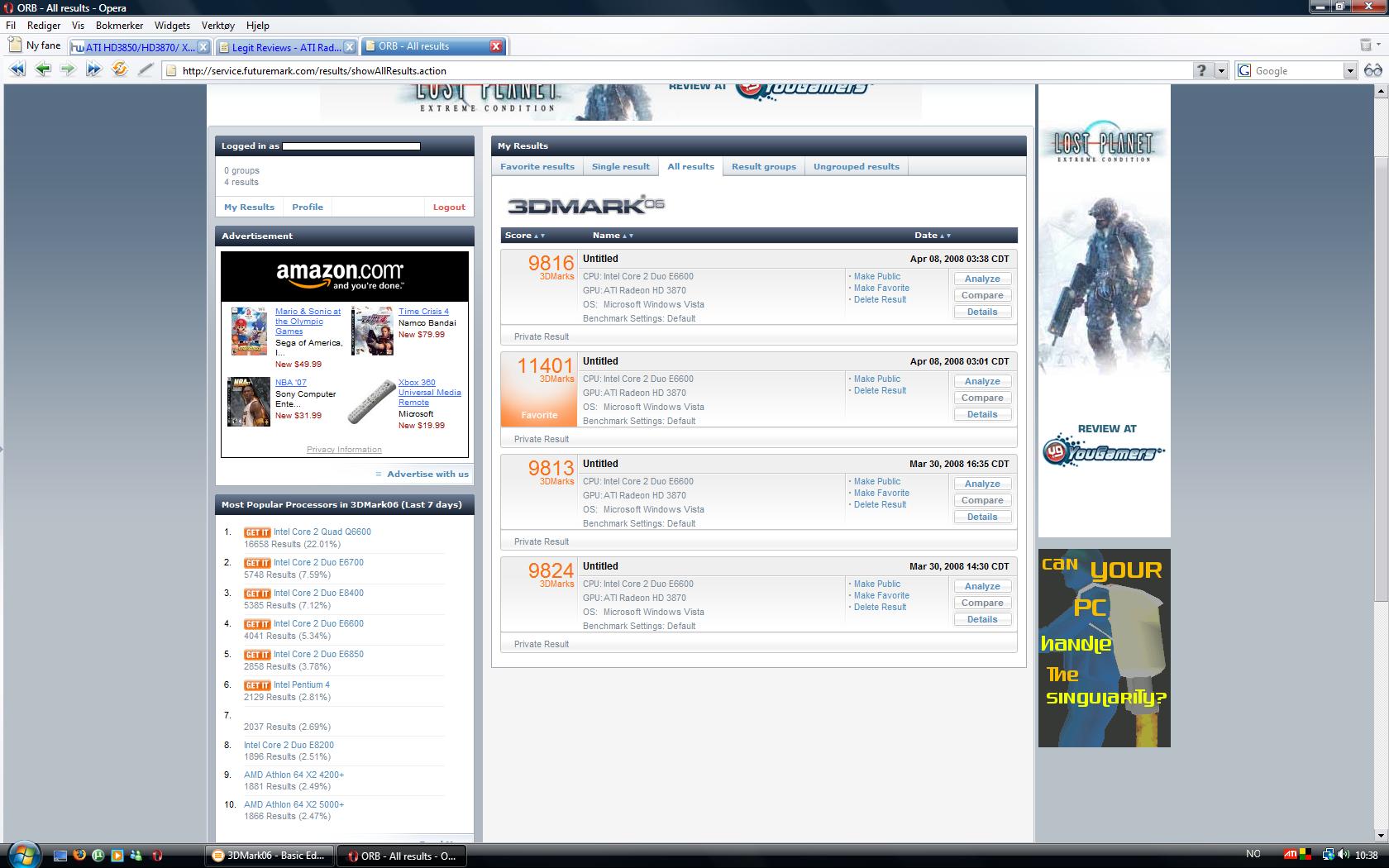Delete the 9824 score result
Image resolution: width=1389 pixels, height=868 pixels.
coord(880,608)
